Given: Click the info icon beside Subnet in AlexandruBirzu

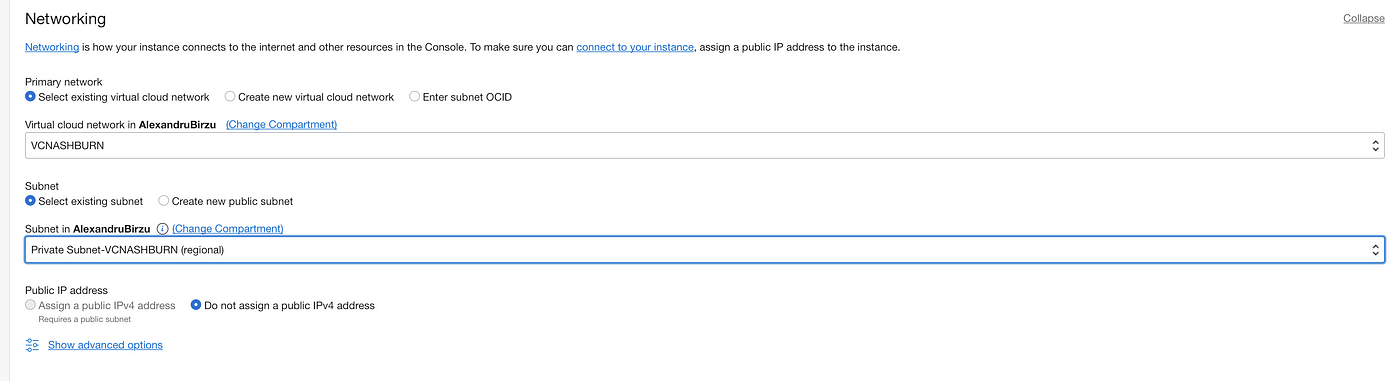Looking at the screenshot, I should (x=162, y=229).
